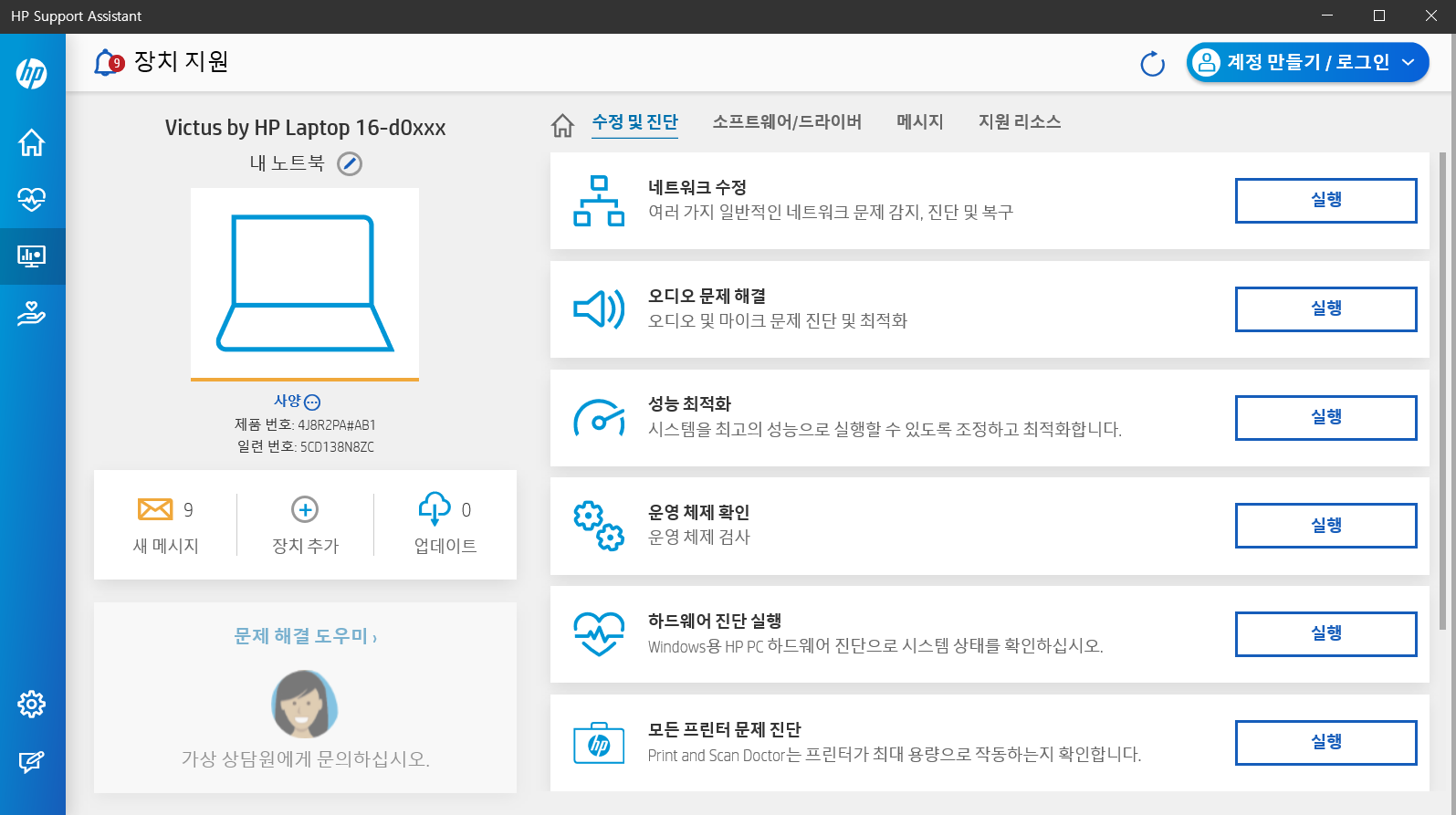Click the 업데이트 label
1456x815 pixels.
click(445, 546)
